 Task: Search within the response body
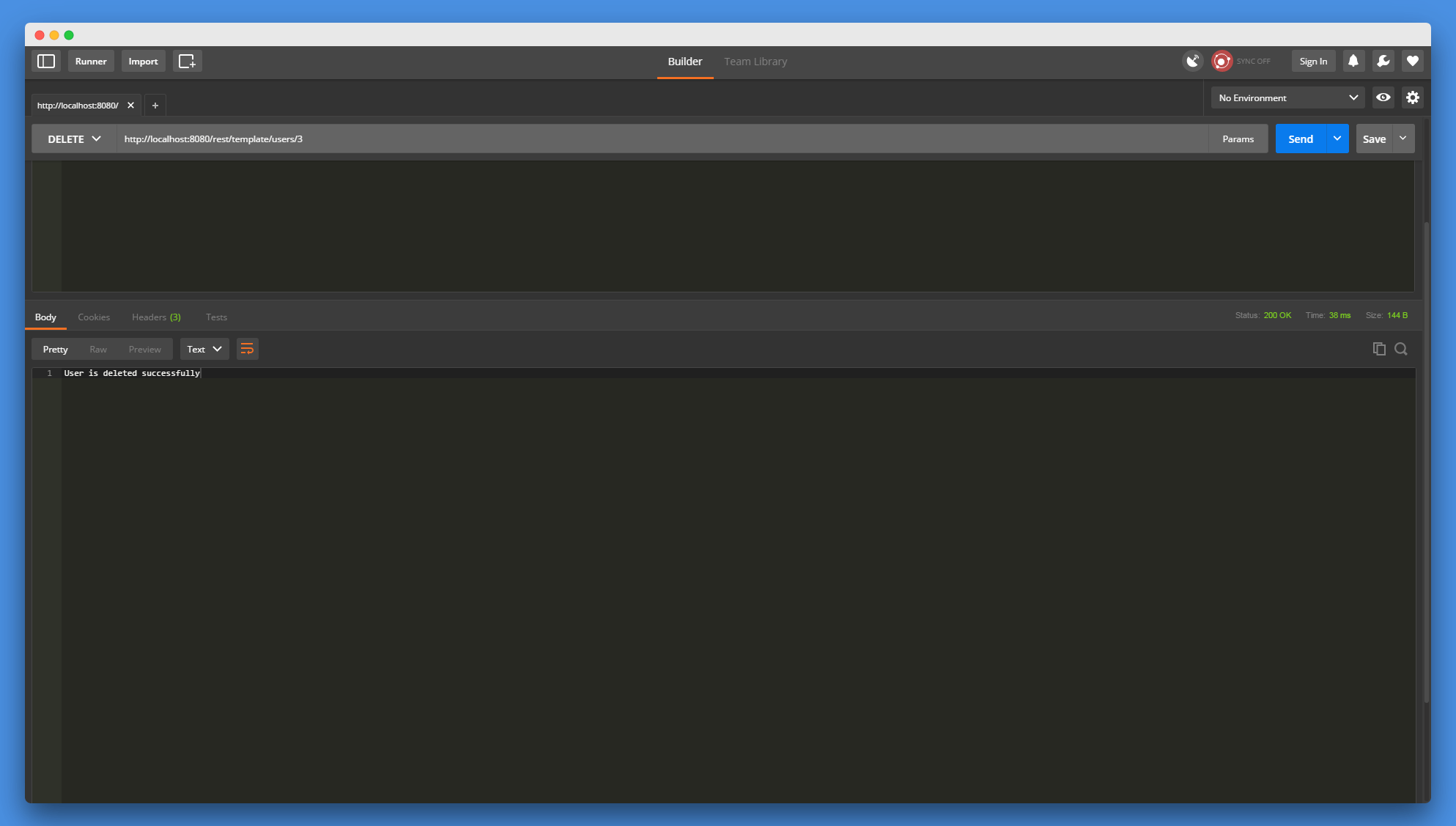click(1401, 349)
